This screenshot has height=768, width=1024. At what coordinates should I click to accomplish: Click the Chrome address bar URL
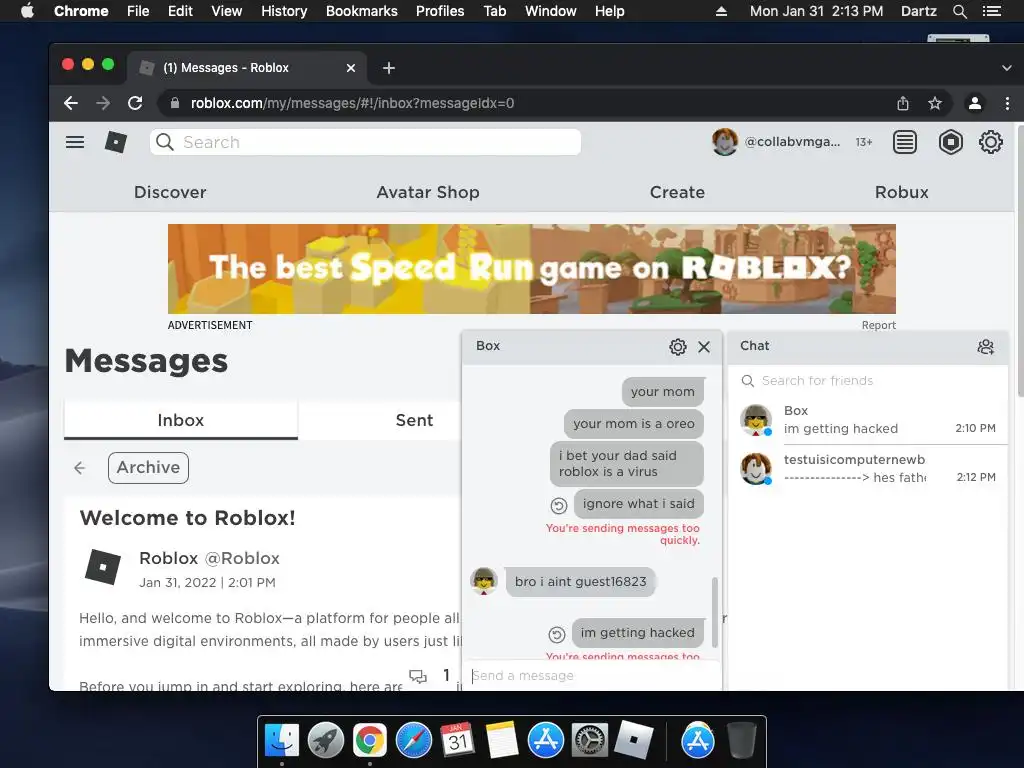pyautogui.click(x=353, y=103)
